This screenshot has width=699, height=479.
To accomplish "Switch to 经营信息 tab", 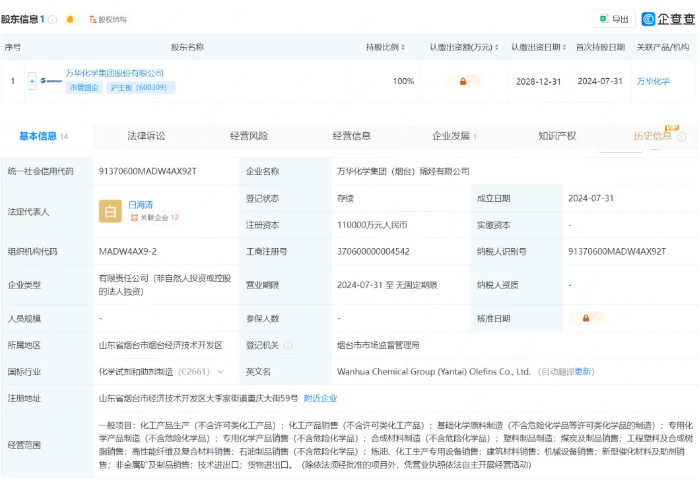I will pos(352,136).
